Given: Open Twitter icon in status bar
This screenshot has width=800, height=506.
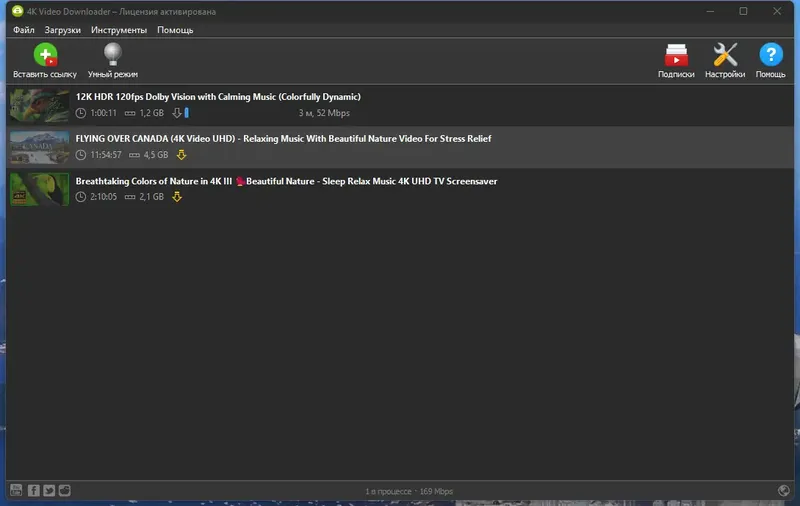Looking at the screenshot, I should tap(49, 490).
